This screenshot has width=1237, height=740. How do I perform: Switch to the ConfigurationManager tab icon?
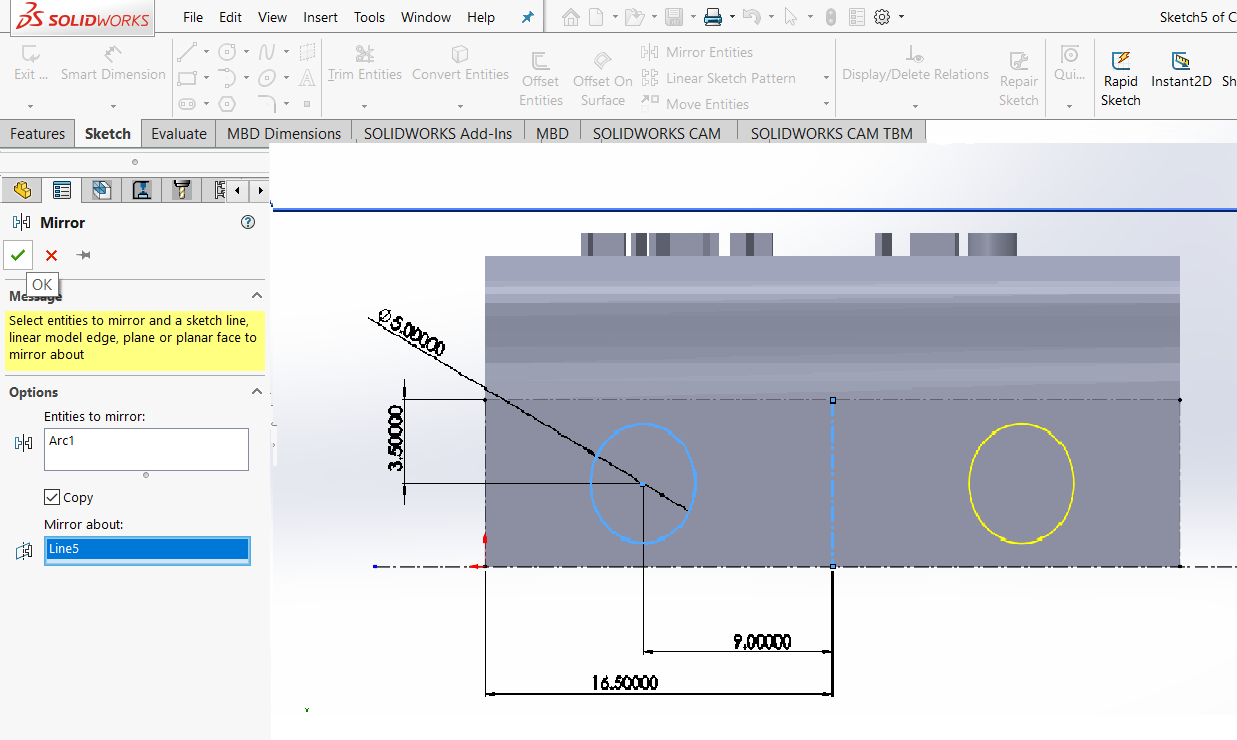101,190
